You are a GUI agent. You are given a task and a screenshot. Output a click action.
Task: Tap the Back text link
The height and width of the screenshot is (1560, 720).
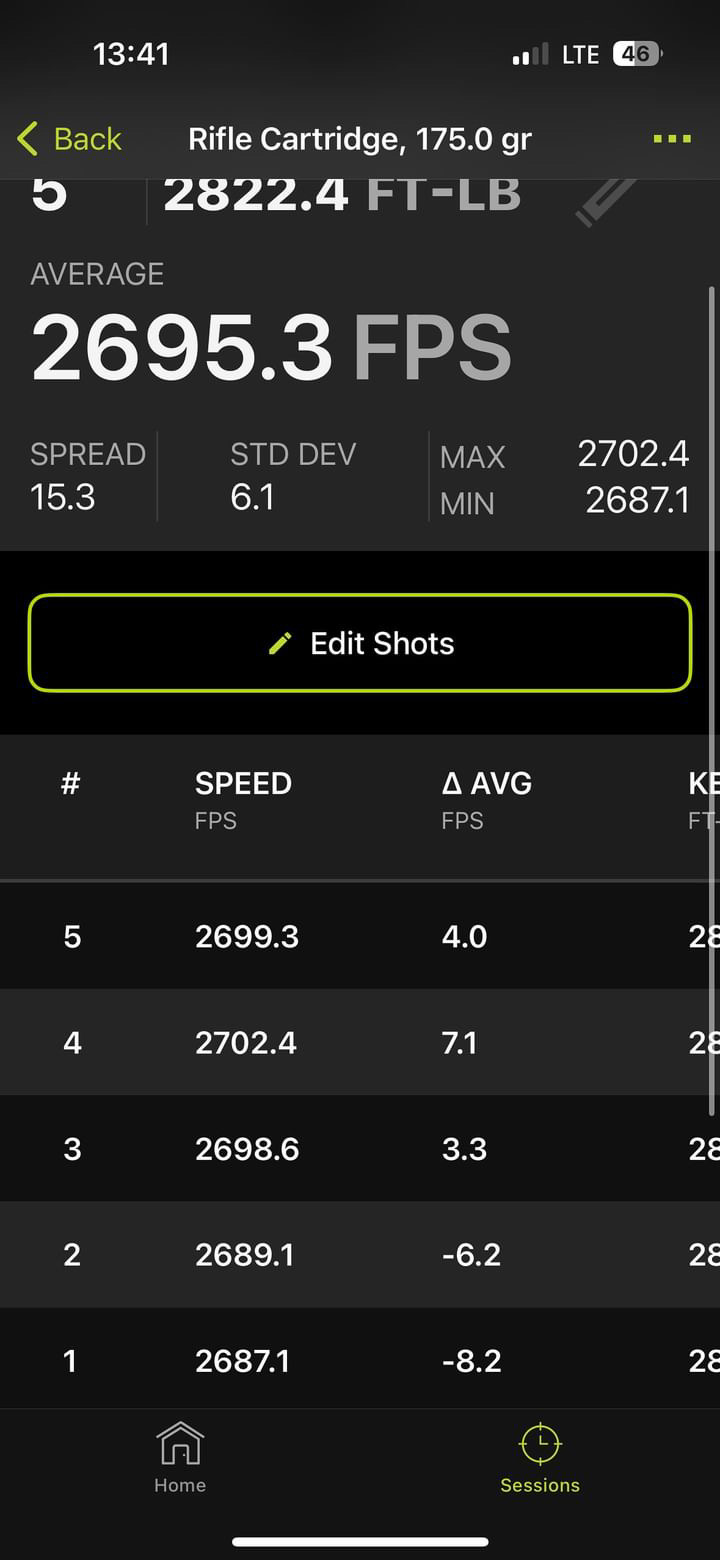pyautogui.click(x=87, y=139)
